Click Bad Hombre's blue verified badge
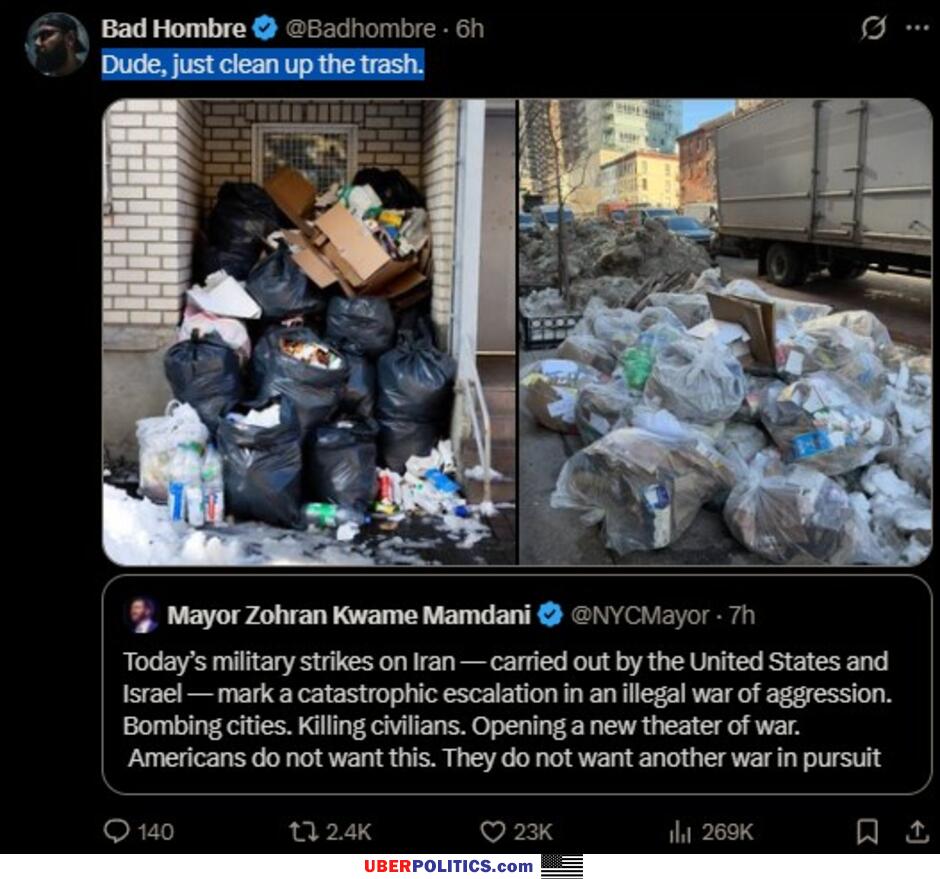940x879 pixels. tap(264, 28)
